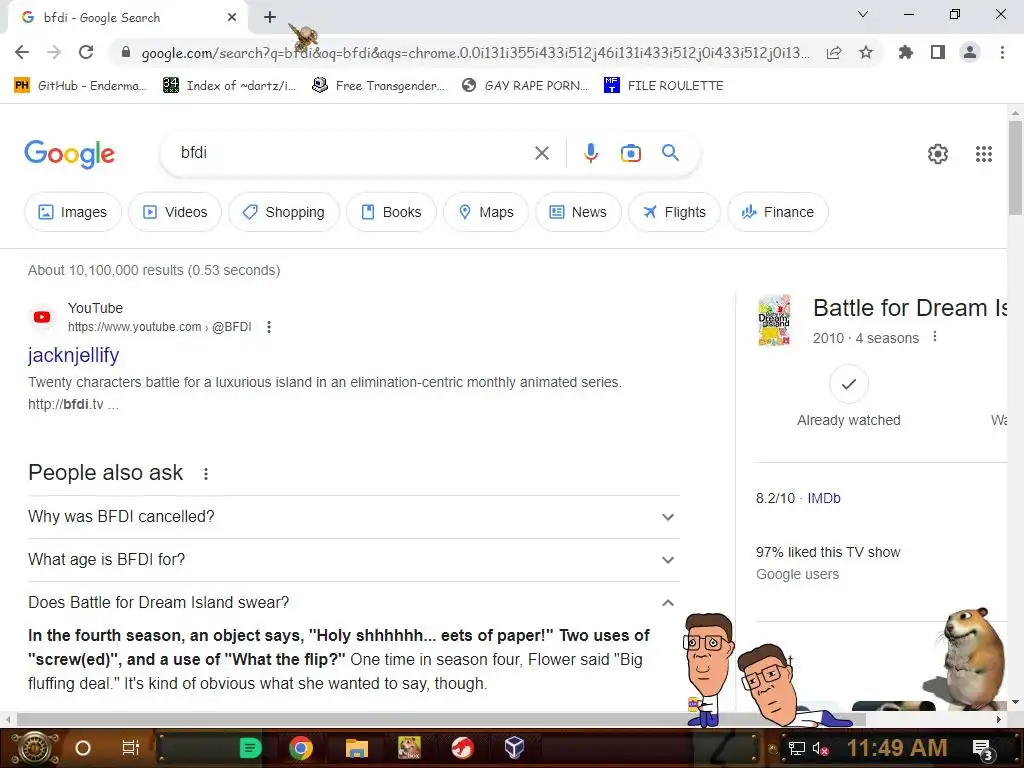Image resolution: width=1024 pixels, height=768 pixels.
Task: Open the IMDb rating link
Action: point(824,498)
